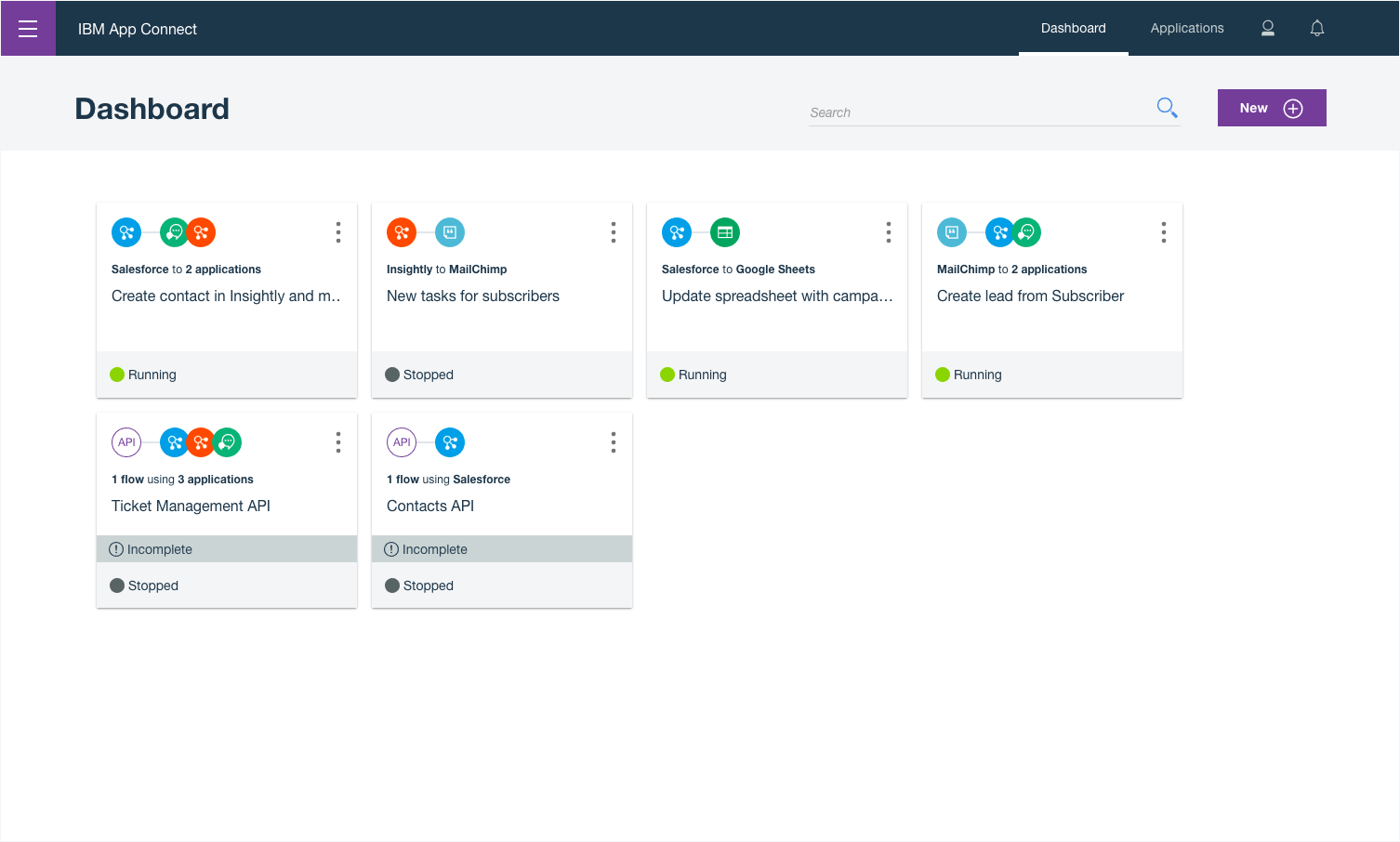Open the New tasks for subscribers flow

coord(473,296)
